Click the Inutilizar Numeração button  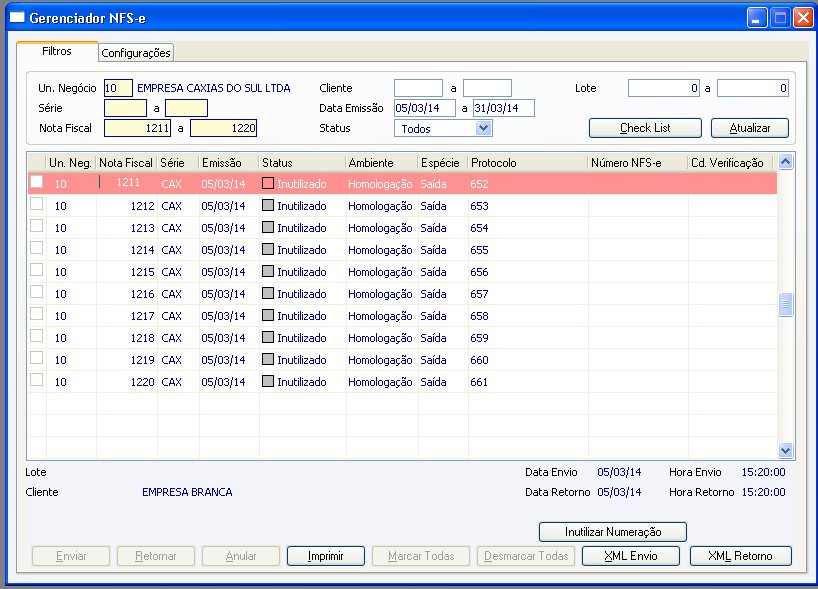(613, 532)
